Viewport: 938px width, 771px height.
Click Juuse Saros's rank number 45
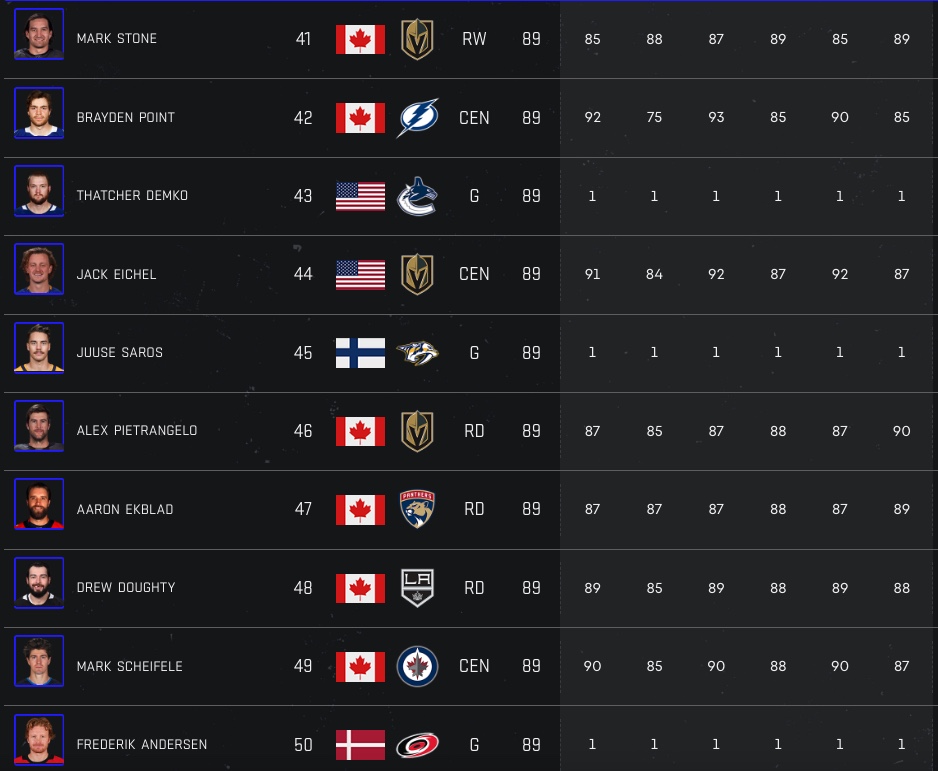[303, 353]
